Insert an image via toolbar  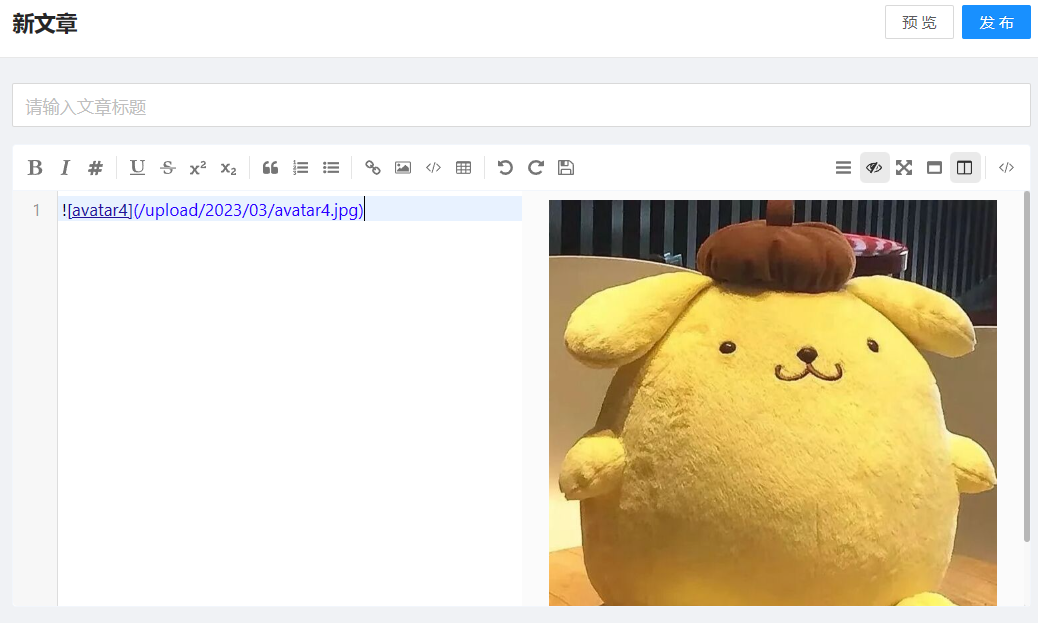click(x=403, y=168)
